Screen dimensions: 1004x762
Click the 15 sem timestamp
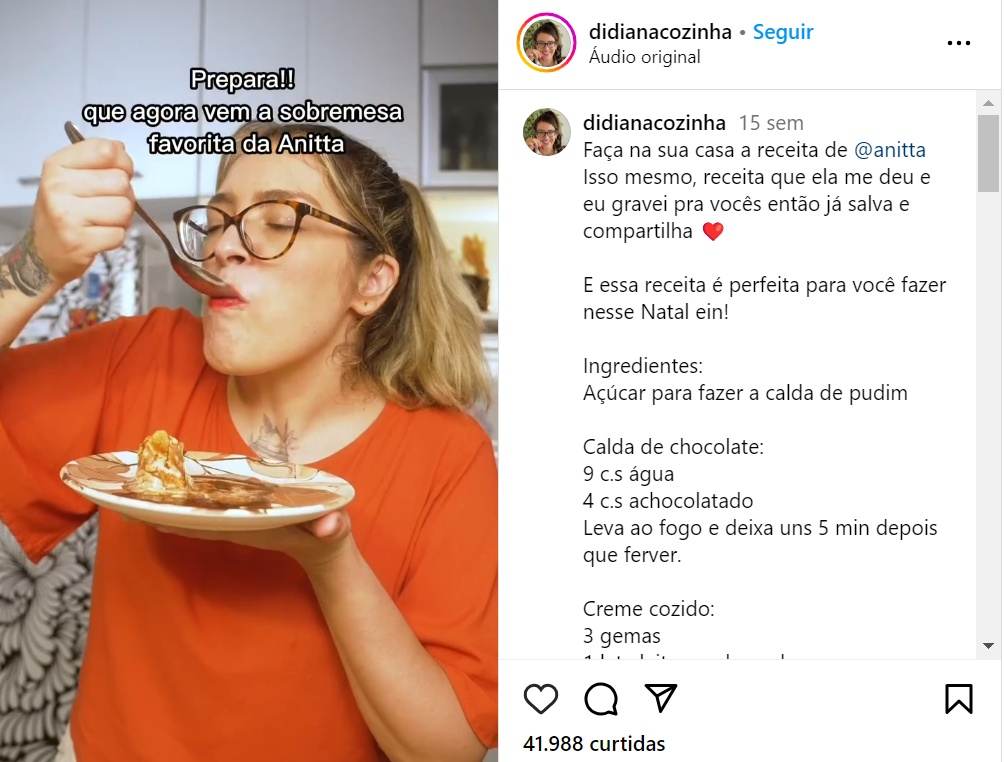point(771,123)
